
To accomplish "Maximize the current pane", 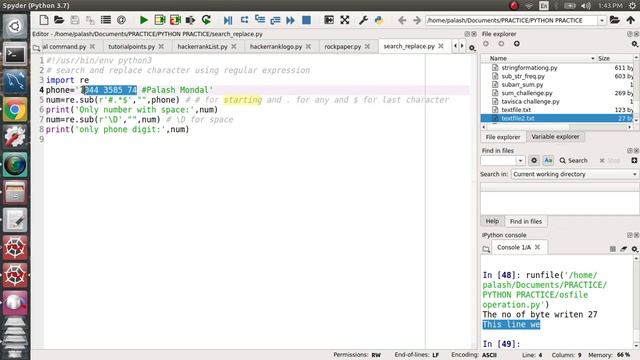I will tap(329, 20).
